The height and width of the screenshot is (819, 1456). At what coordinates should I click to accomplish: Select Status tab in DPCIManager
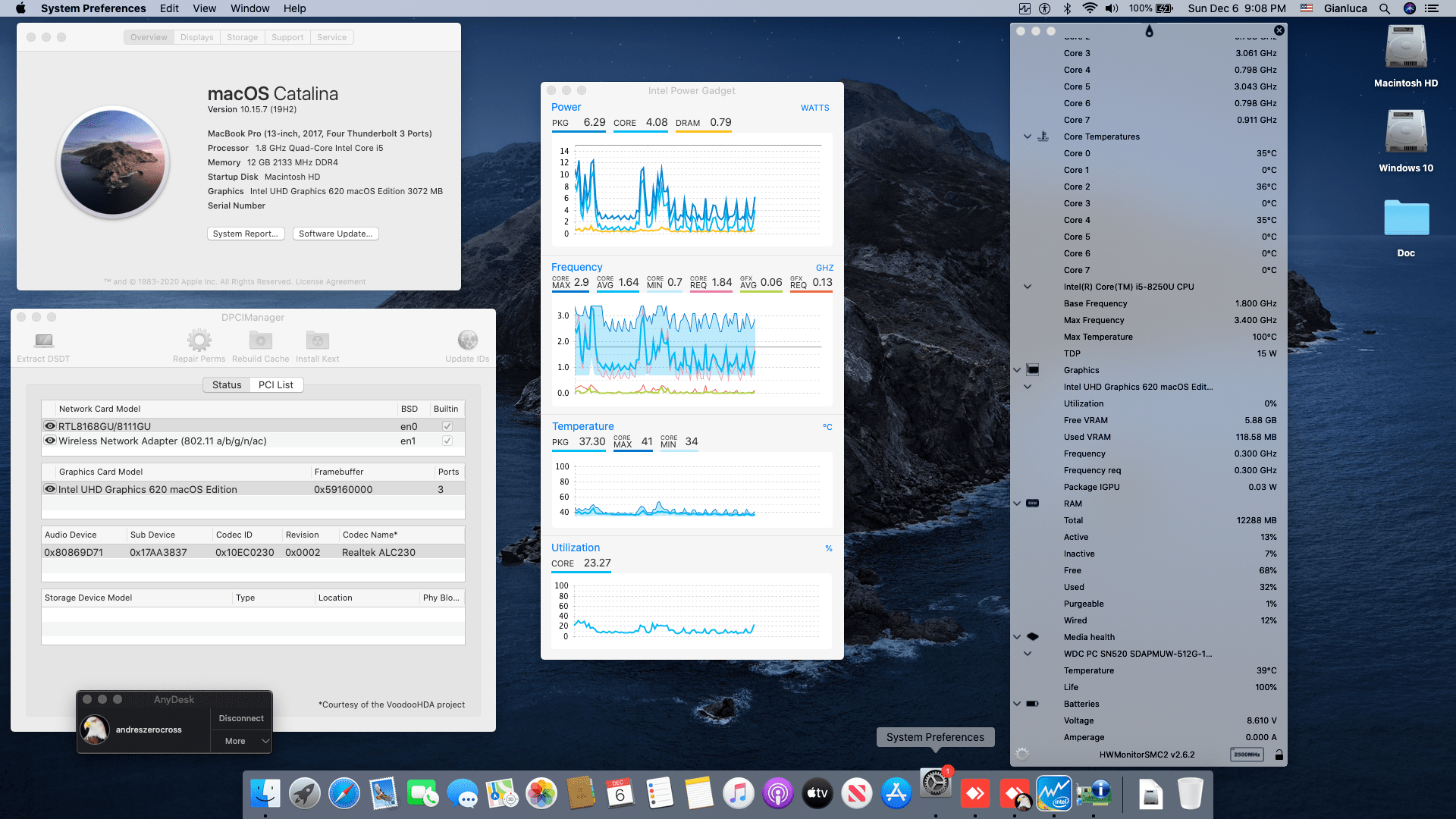click(x=227, y=385)
